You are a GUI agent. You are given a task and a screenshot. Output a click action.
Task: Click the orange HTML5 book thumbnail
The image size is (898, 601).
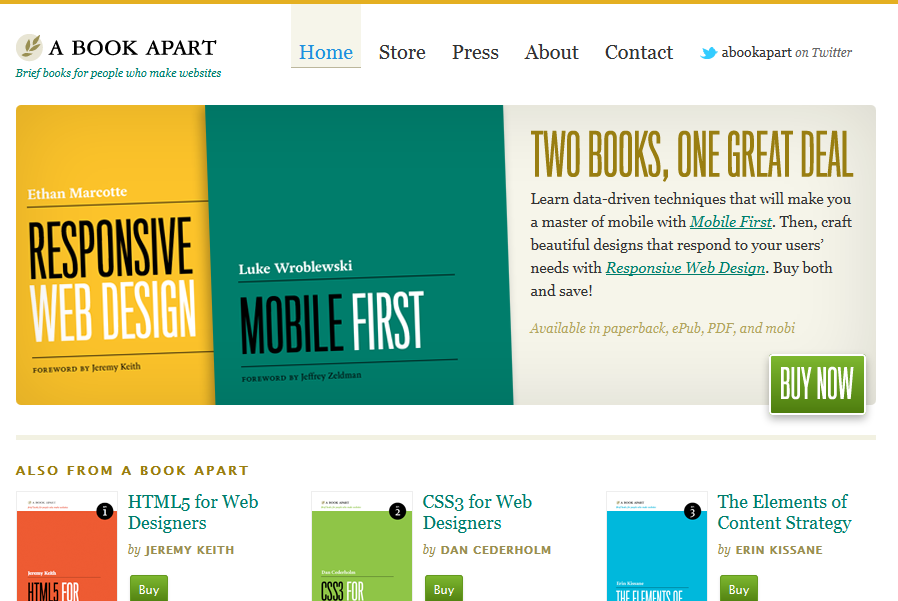(67, 547)
